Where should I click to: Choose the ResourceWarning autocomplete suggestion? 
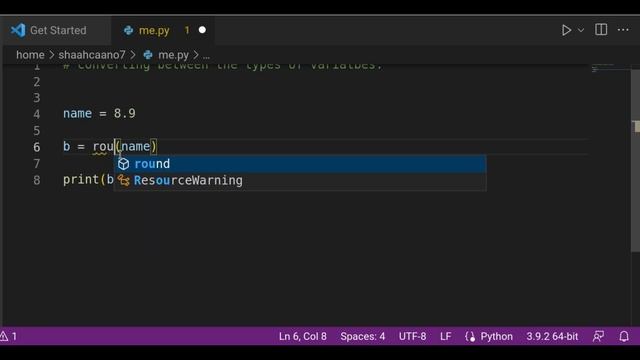(x=300, y=180)
